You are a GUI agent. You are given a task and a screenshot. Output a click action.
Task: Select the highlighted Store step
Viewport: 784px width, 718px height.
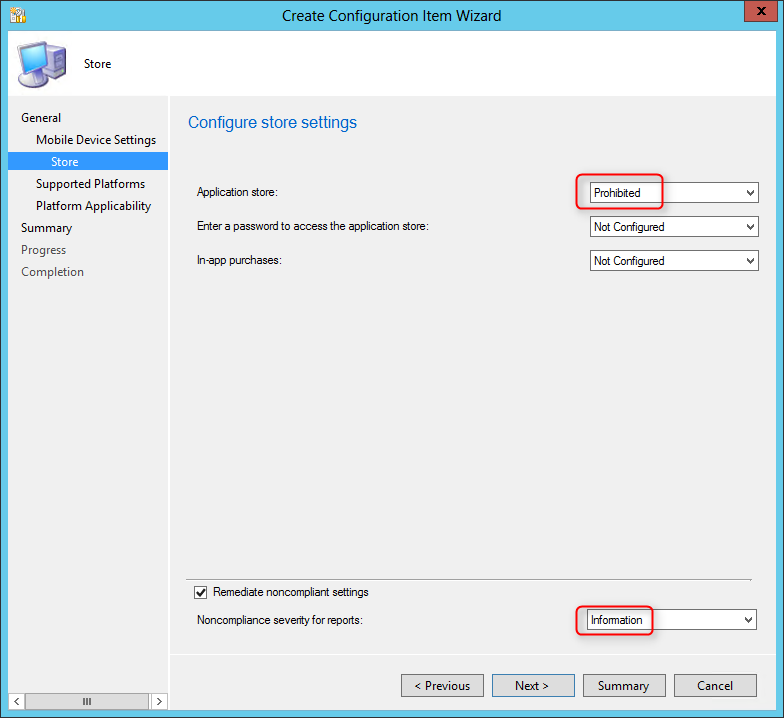pyautogui.click(x=88, y=162)
